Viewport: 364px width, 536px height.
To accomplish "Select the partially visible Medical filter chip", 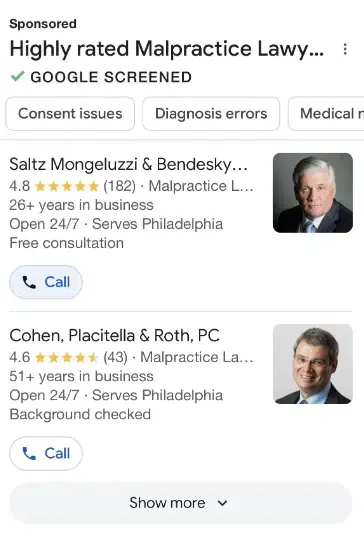I will 326,113.
